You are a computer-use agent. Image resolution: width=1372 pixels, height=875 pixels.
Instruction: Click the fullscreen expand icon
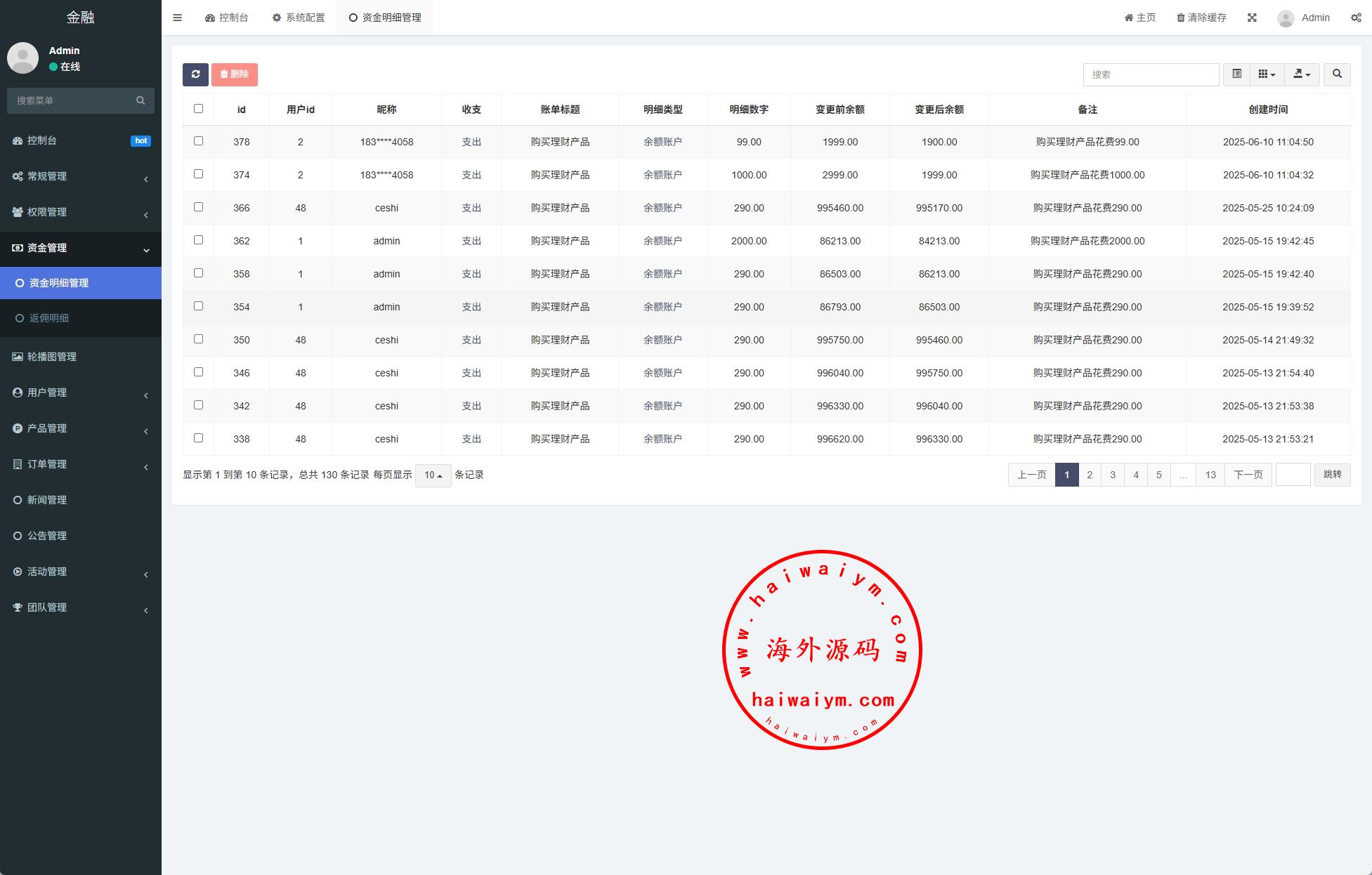1252,18
